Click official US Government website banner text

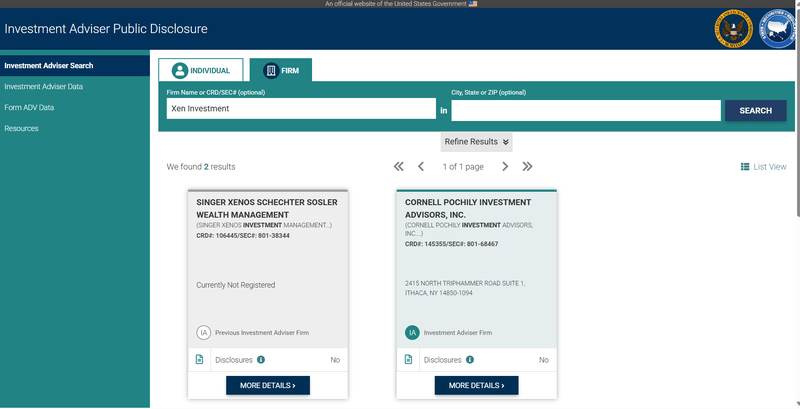[x=396, y=4]
